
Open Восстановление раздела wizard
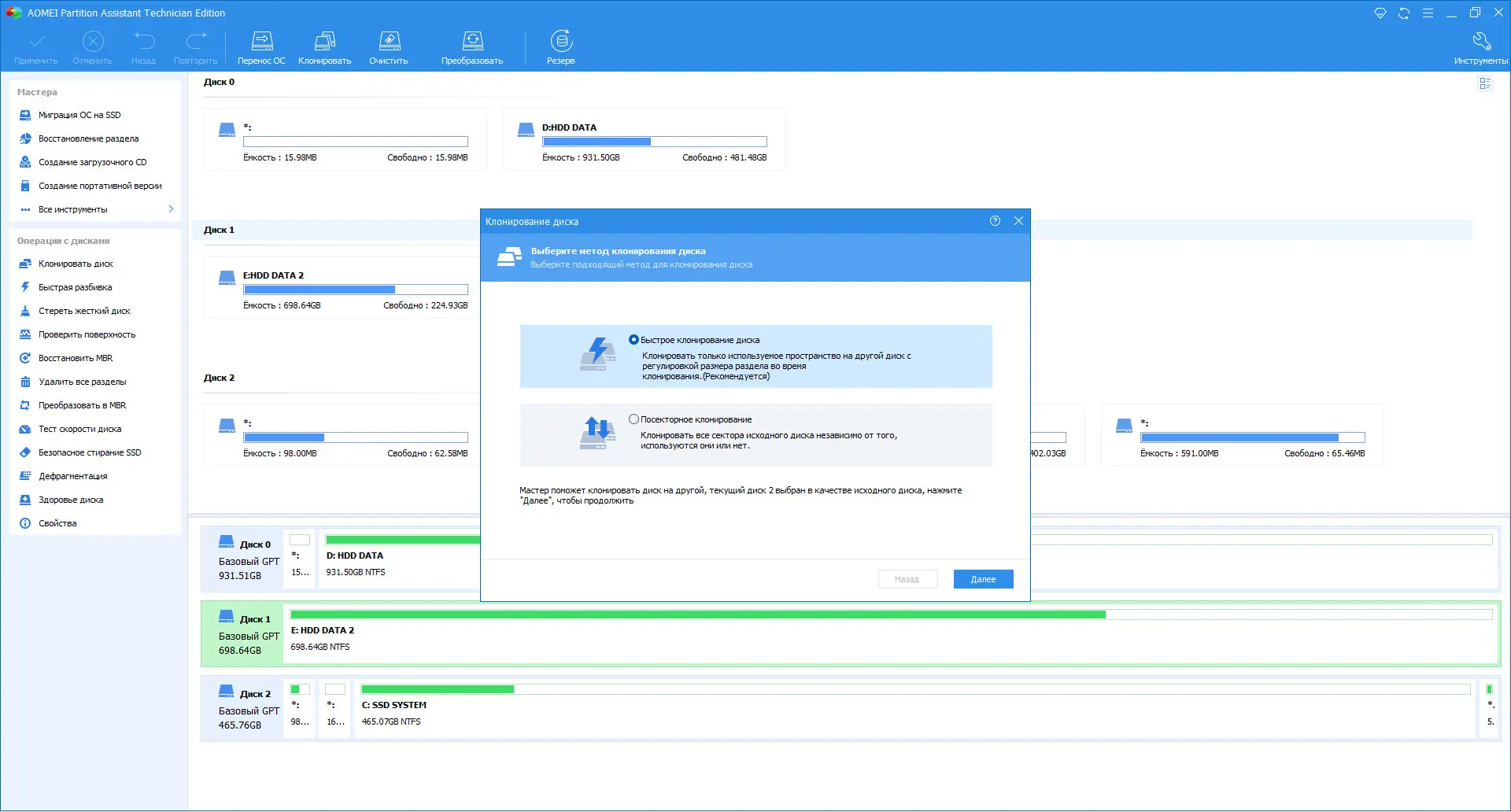[x=88, y=138]
